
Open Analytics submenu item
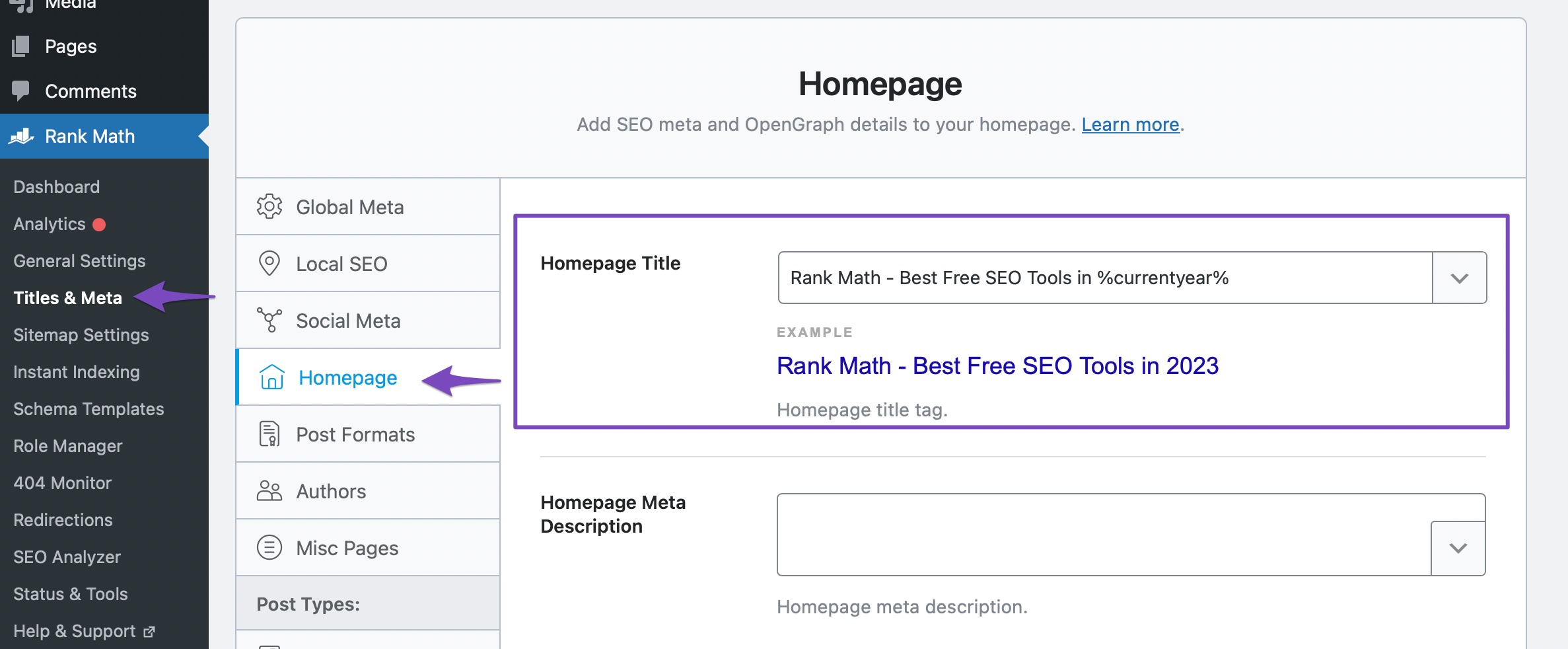50,224
